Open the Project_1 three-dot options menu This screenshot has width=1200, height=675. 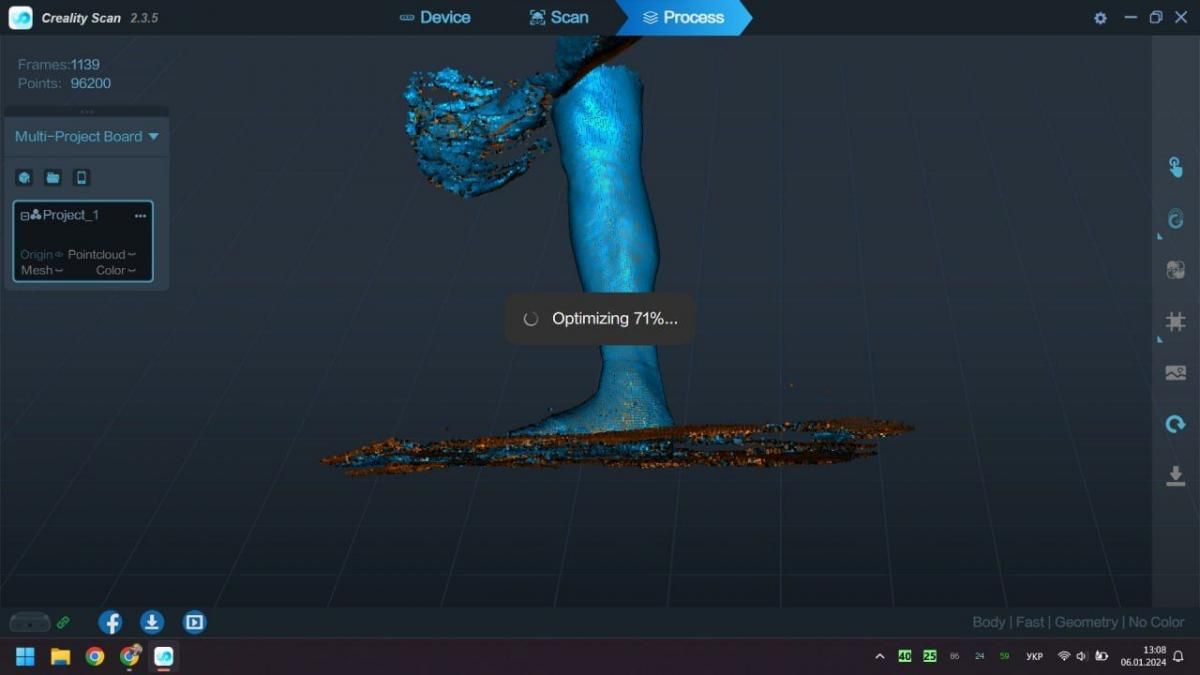coord(140,216)
